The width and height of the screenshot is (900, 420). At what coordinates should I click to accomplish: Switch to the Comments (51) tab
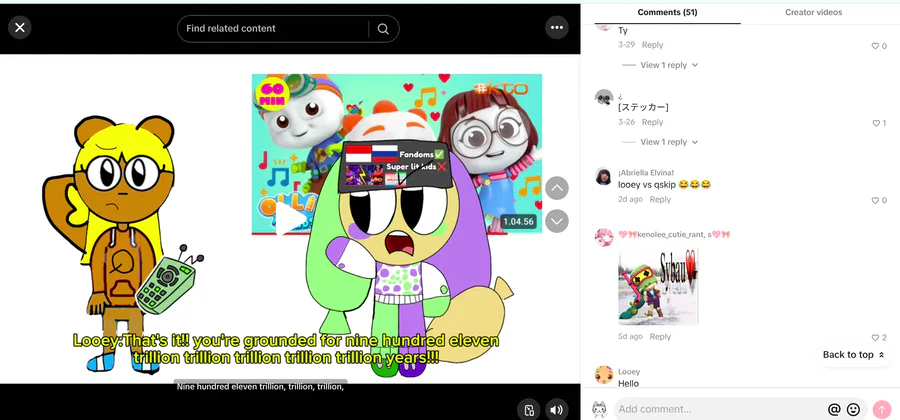[x=667, y=12]
